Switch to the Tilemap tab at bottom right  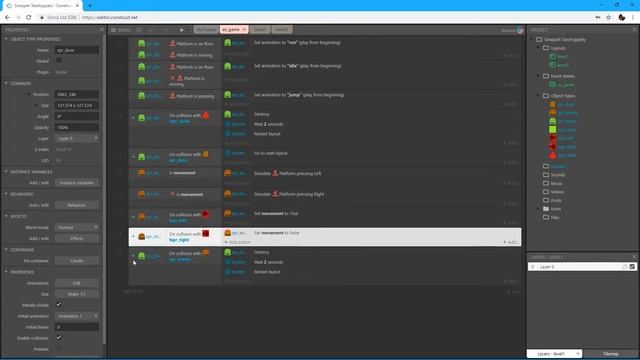point(611,354)
